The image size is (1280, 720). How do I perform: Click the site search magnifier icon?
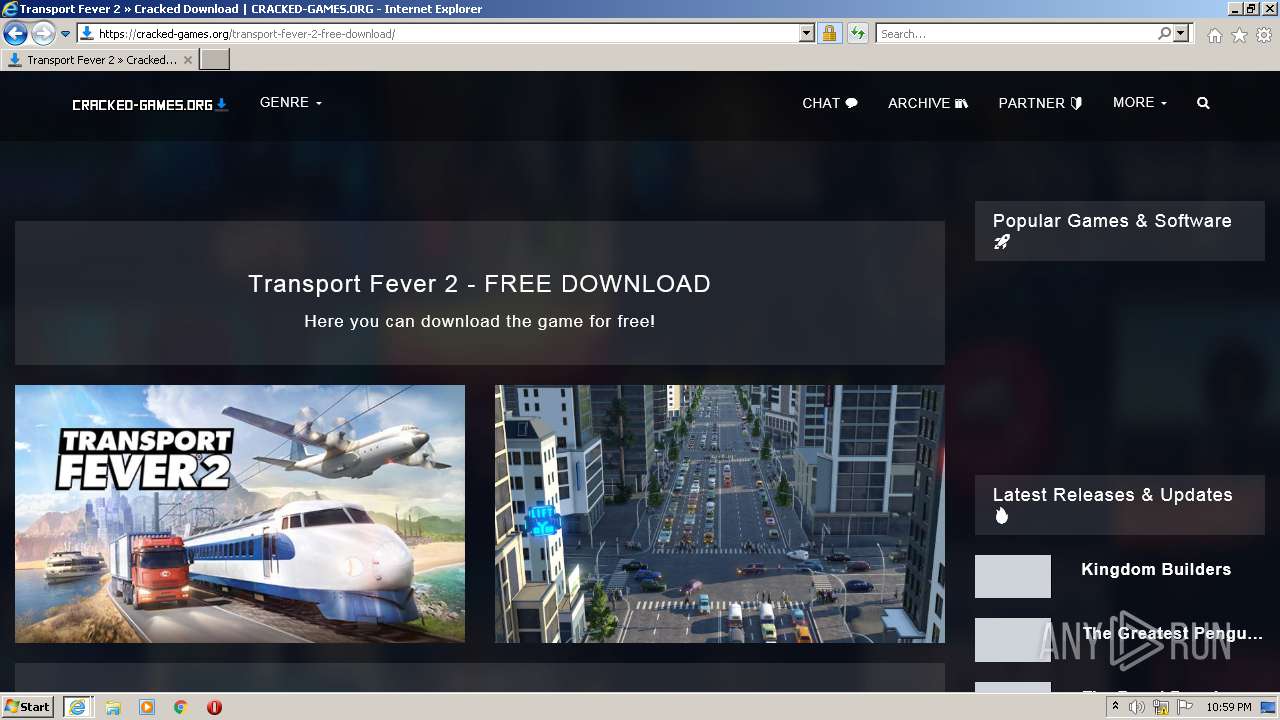click(1203, 103)
